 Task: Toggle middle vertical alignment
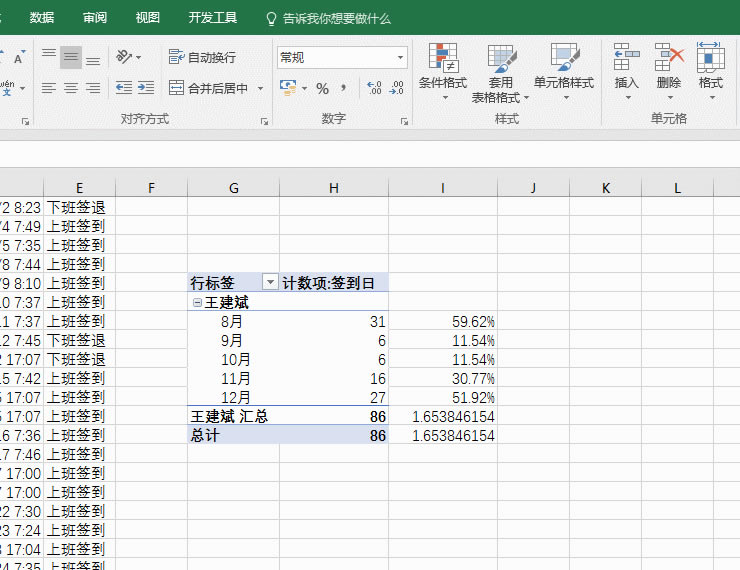pyautogui.click(x=71, y=57)
